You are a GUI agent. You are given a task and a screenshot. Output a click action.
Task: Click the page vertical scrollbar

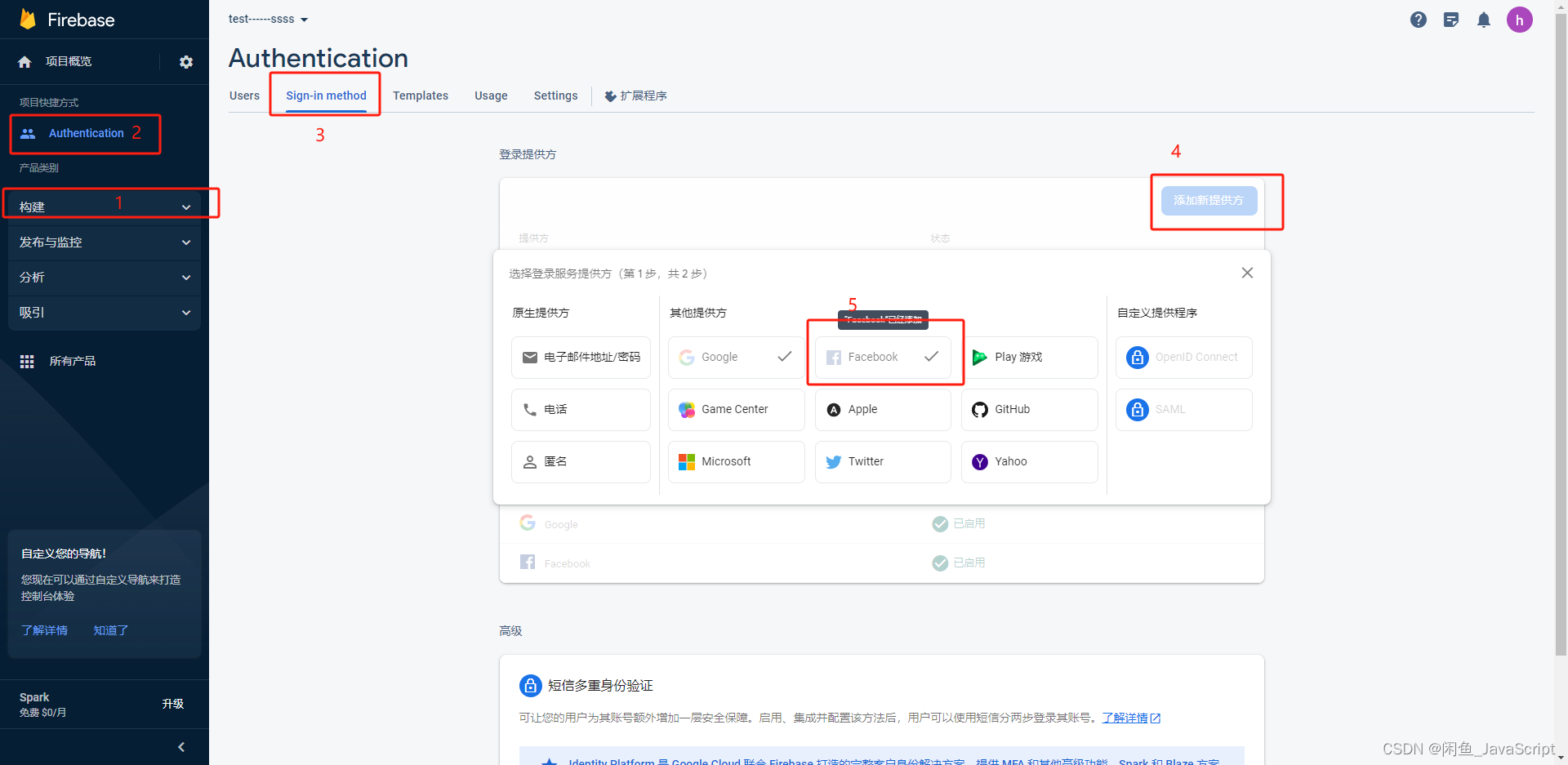(x=1561, y=335)
